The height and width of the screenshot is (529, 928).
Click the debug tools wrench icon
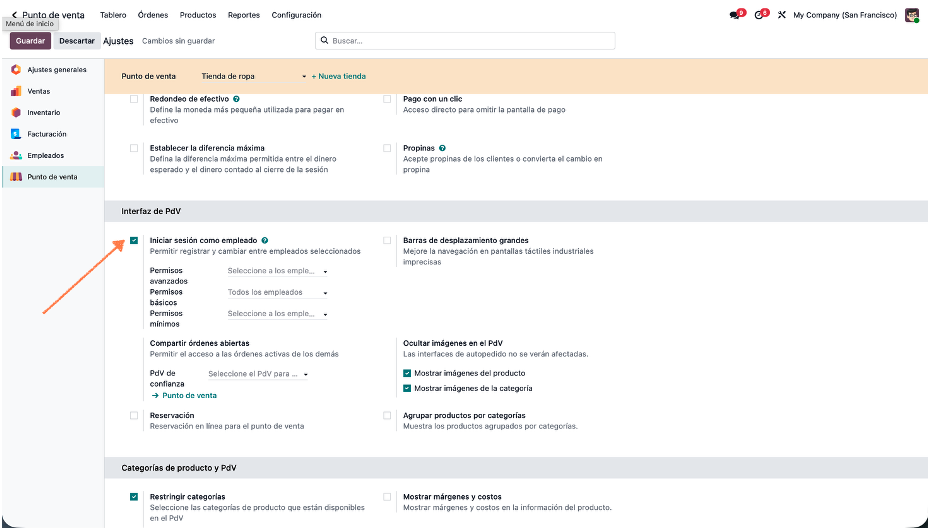click(782, 15)
